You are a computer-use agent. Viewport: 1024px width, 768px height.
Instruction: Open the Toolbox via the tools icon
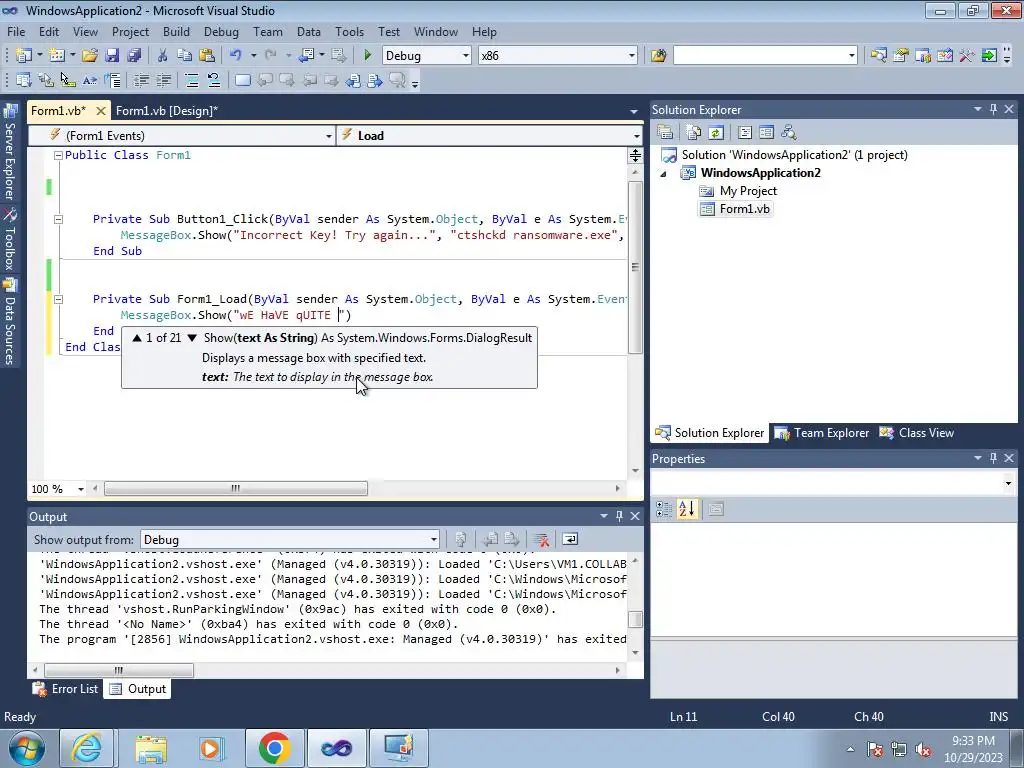pos(967,56)
